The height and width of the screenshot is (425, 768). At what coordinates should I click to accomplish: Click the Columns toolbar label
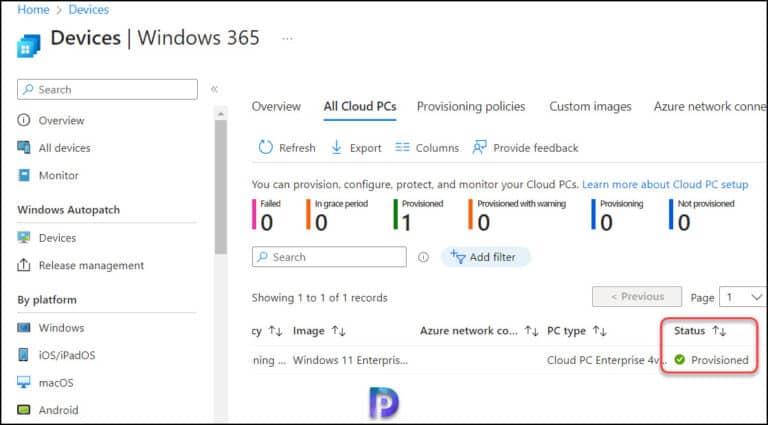coord(437,148)
